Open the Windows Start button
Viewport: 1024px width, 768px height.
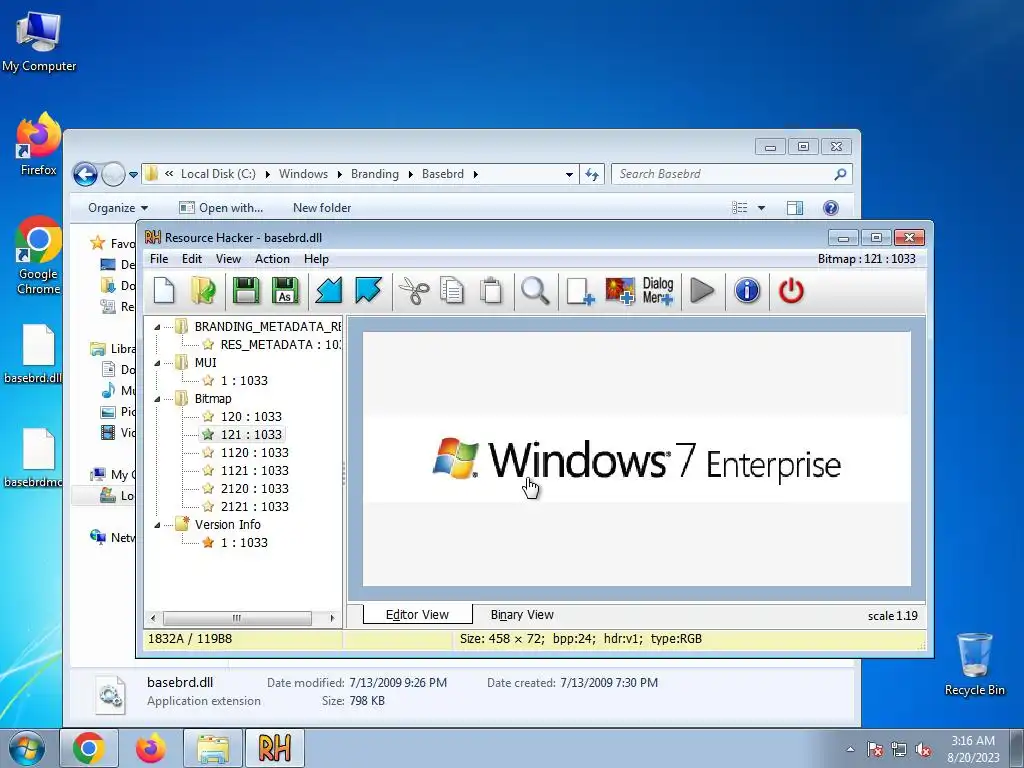pos(27,748)
